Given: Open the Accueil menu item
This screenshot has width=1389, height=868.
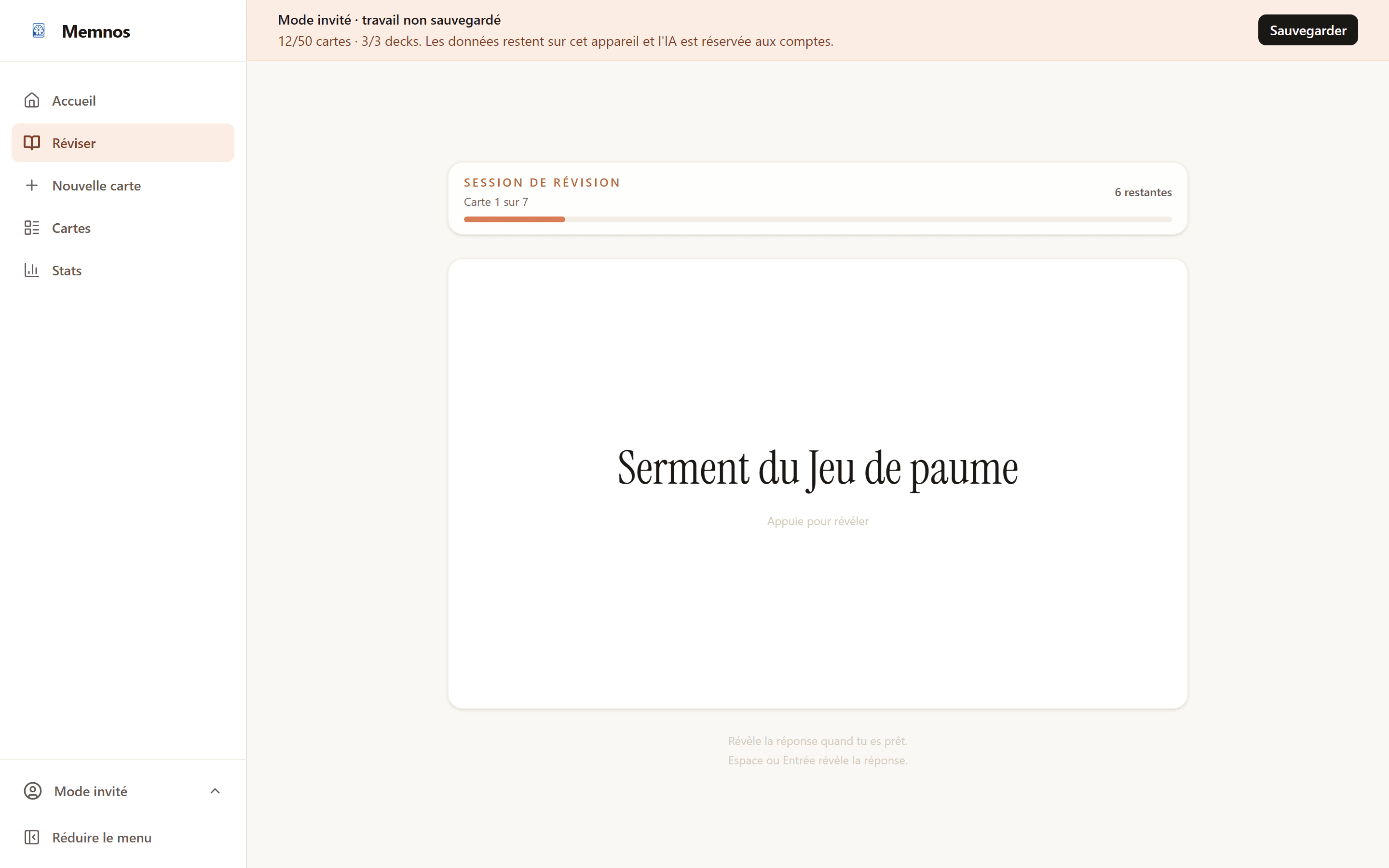Looking at the screenshot, I should 123,100.
